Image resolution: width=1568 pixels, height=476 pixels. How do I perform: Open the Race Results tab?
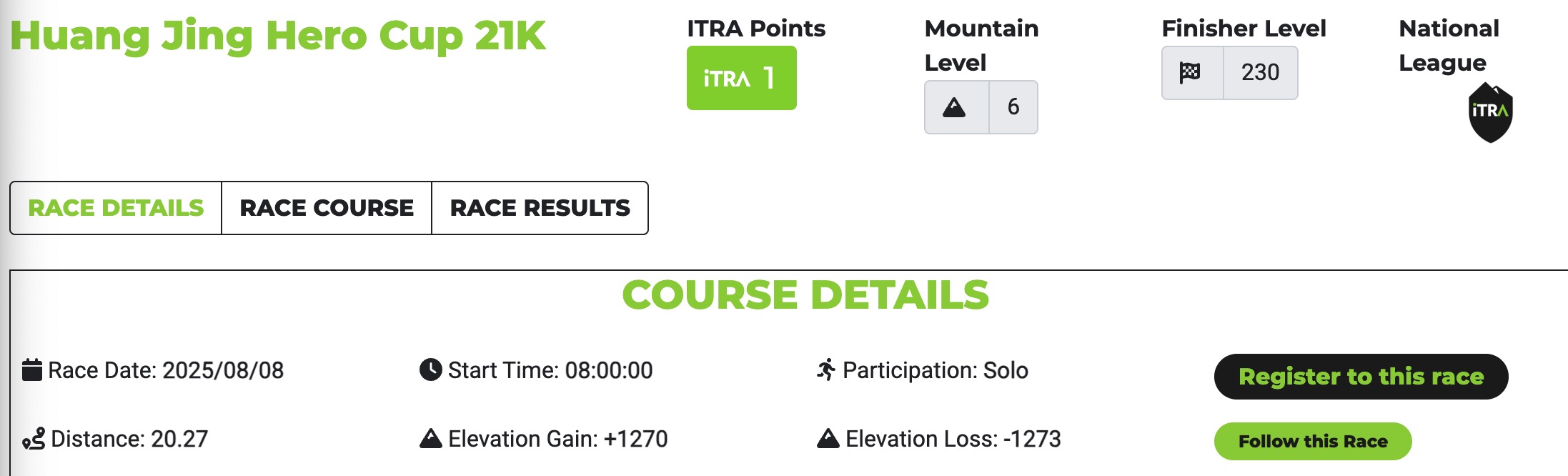540,208
